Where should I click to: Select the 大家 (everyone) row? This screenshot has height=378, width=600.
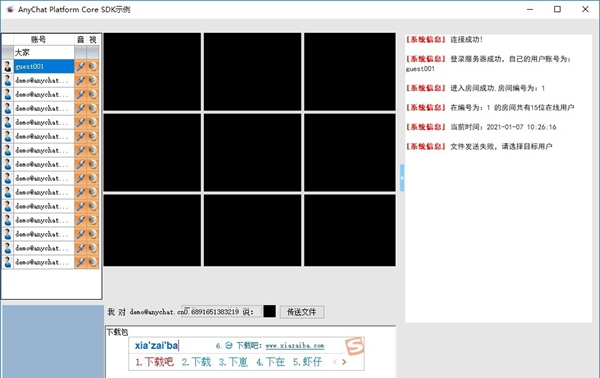point(44,52)
